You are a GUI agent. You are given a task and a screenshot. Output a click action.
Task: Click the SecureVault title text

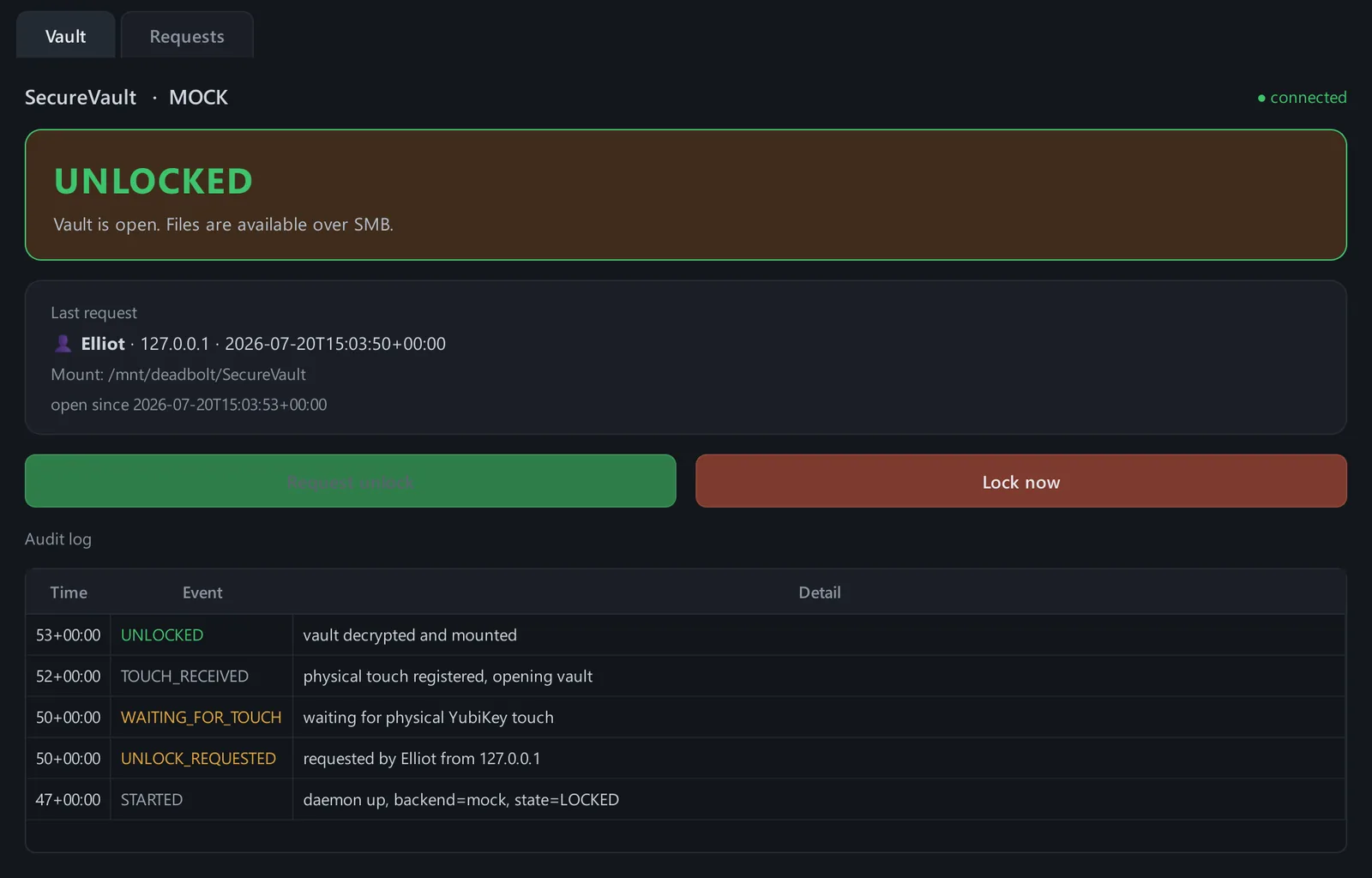(81, 98)
